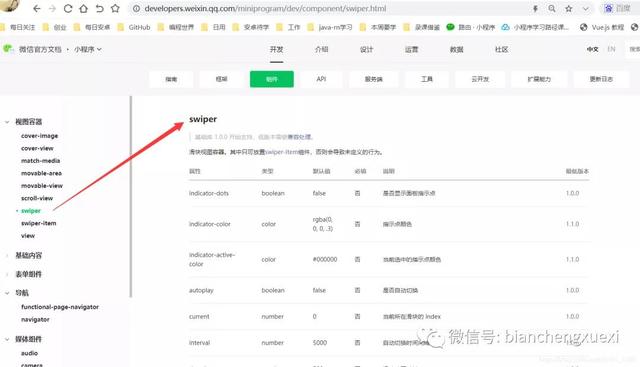Bookmark the page with the toolbar star outline
The height and width of the screenshot is (367, 640).
115,9
